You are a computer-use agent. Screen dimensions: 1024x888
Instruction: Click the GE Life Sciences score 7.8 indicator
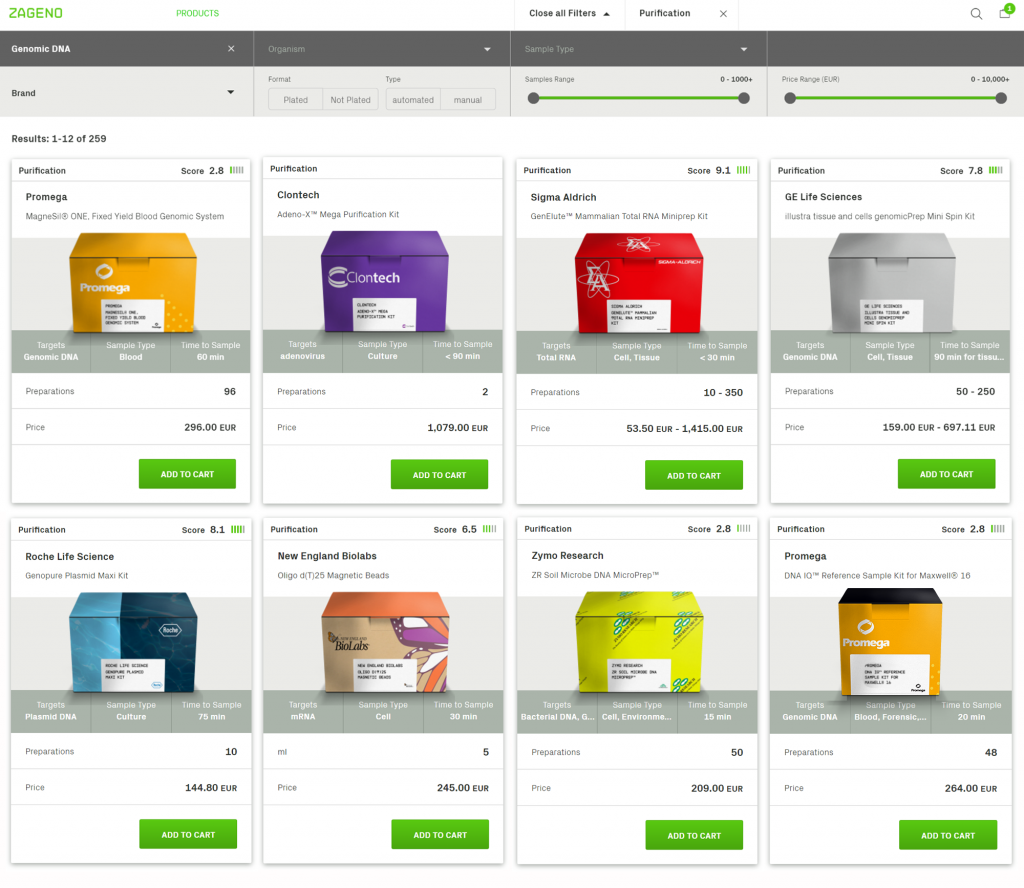(x=971, y=170)
